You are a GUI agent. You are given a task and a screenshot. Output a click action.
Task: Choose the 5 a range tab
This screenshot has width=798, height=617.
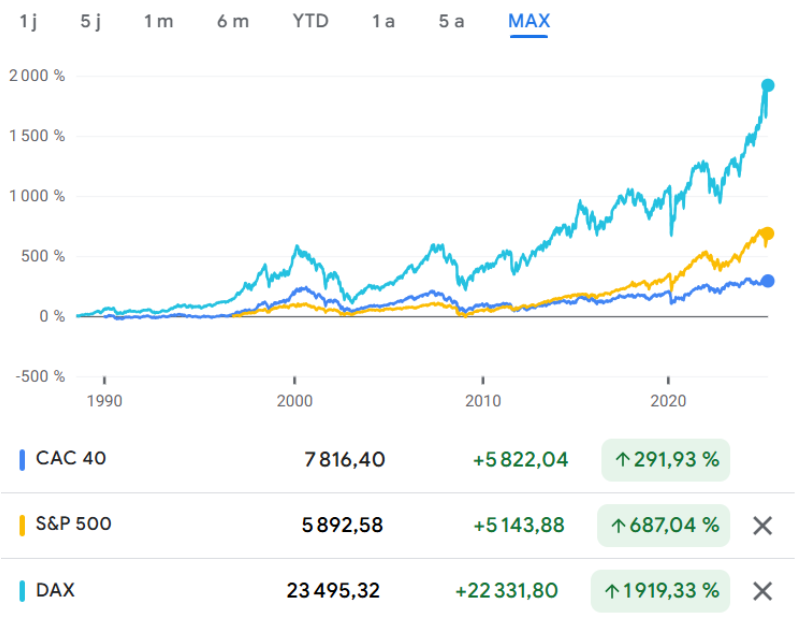(451, 21)
